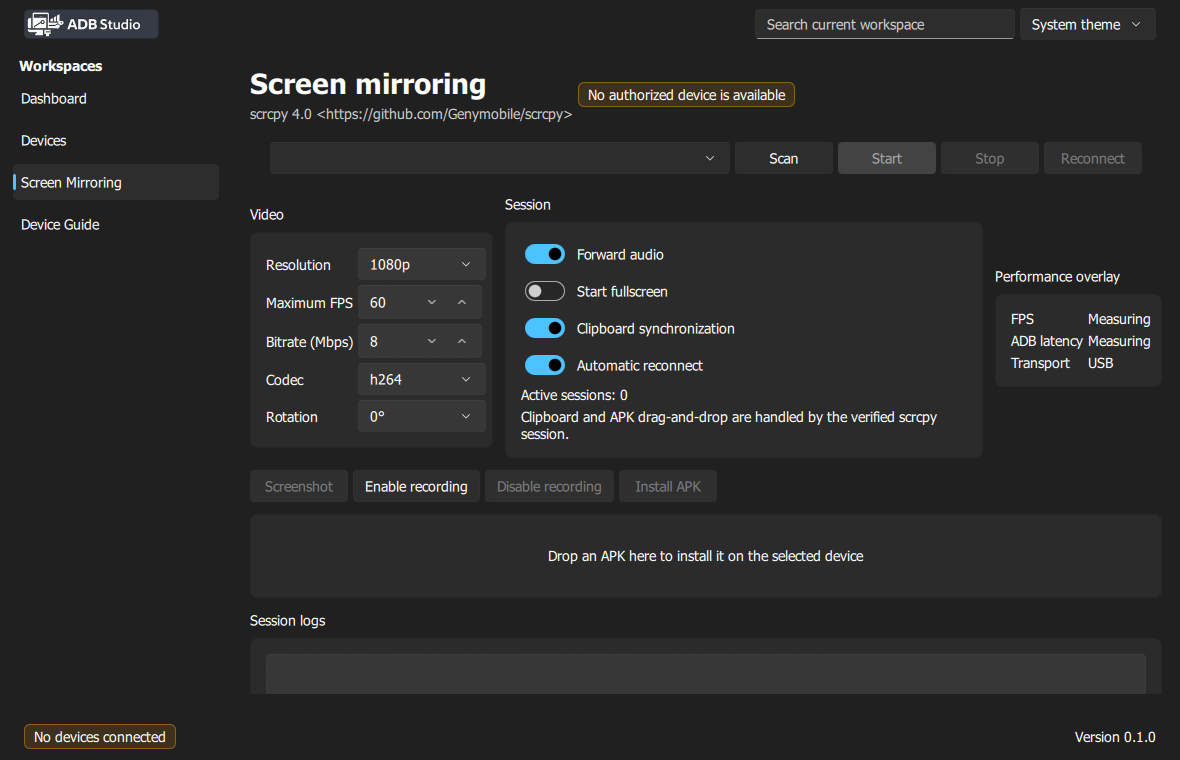Click the Session logs heading
The image size is (1180, 760).
click(x=287, y=620)
